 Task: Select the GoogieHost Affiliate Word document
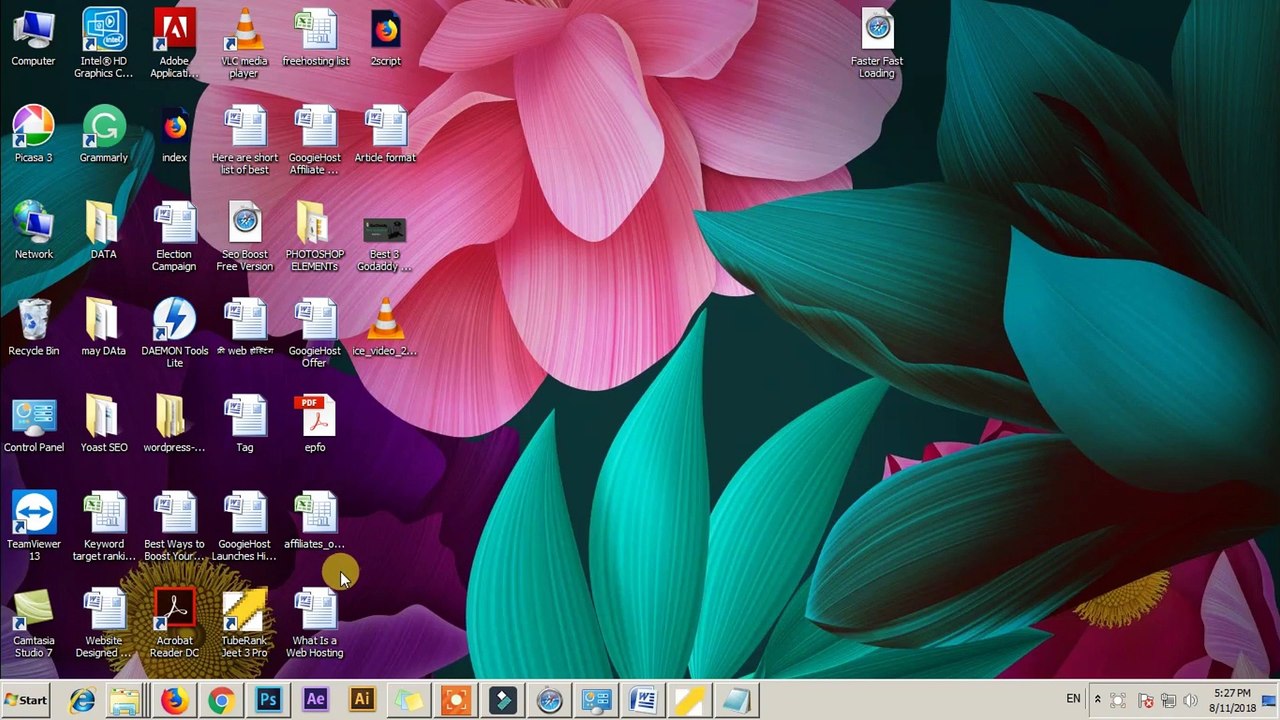click(315, 141)
